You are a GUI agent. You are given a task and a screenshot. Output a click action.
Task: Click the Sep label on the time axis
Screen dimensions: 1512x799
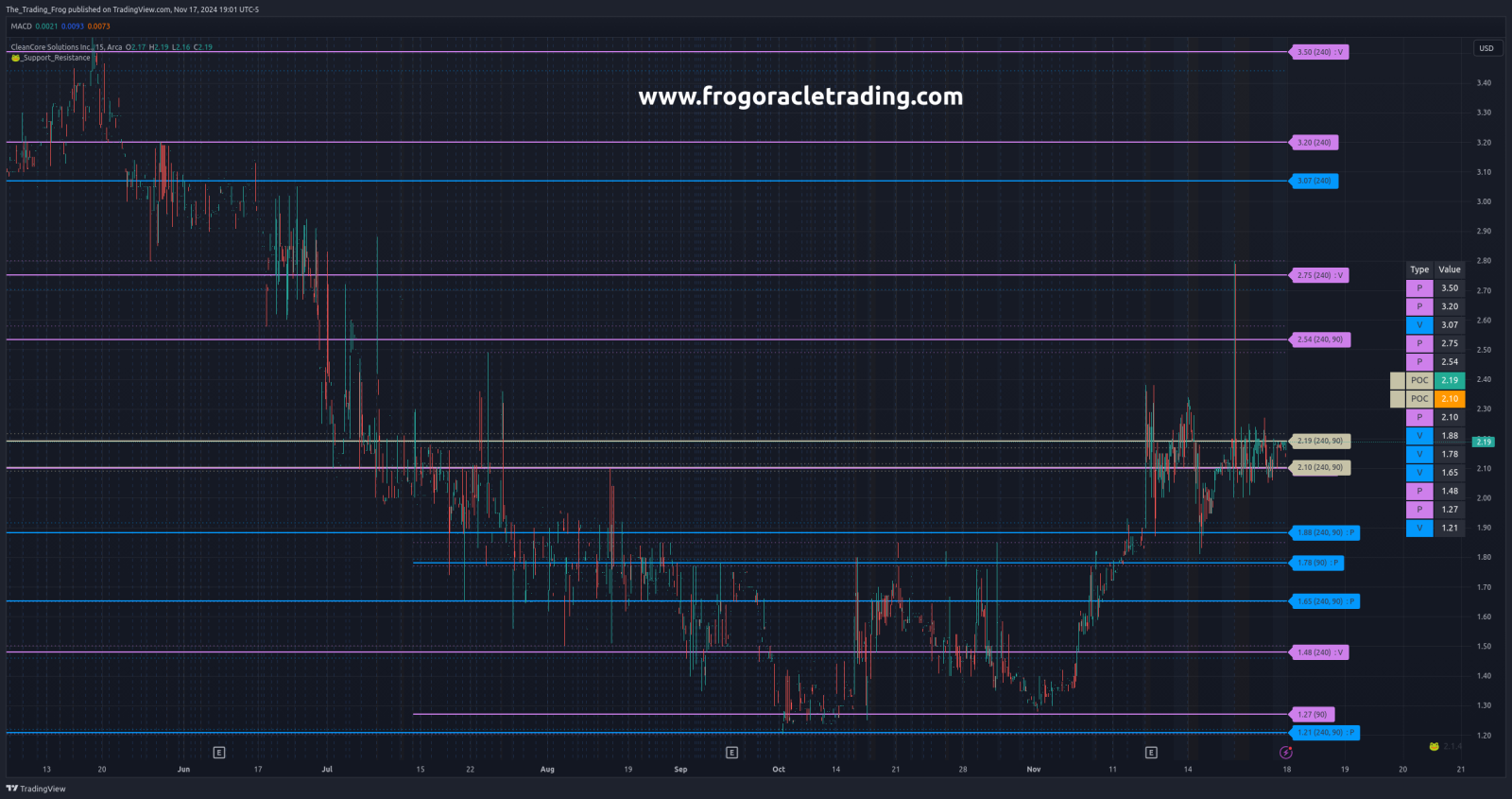[x=680, y=770]
